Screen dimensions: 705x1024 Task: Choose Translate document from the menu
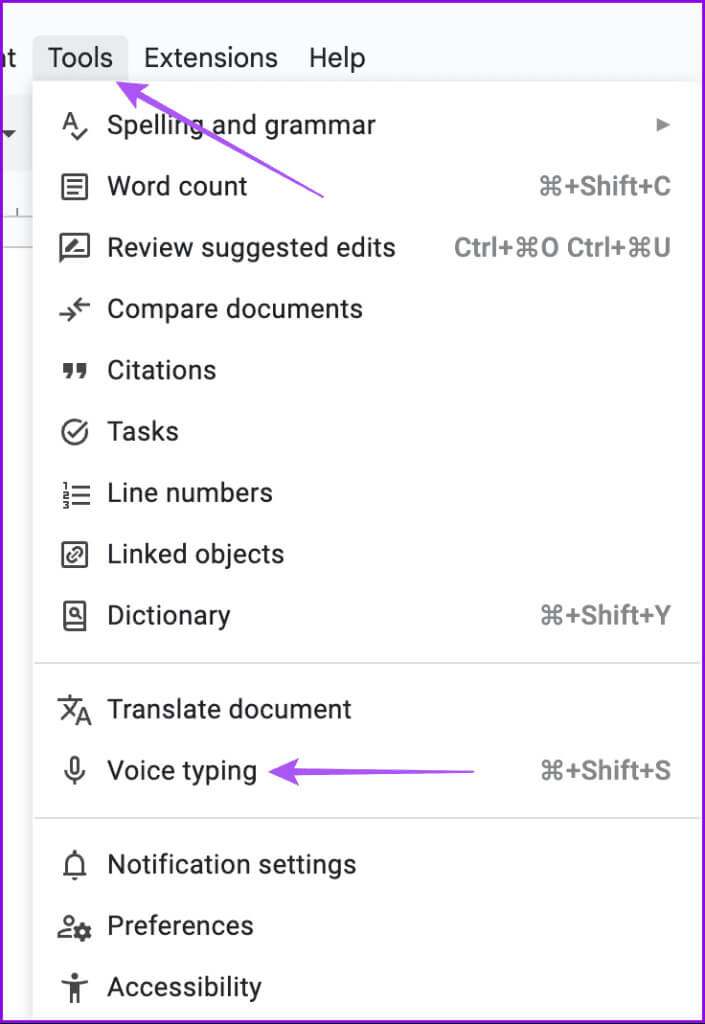click(229, 710)
